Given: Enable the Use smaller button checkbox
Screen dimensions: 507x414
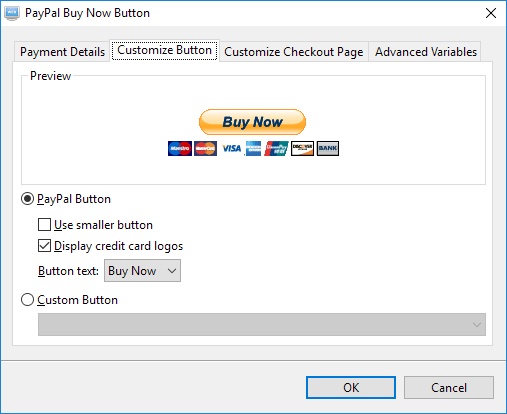Looking at the screenshot, I should pos(44,225).
